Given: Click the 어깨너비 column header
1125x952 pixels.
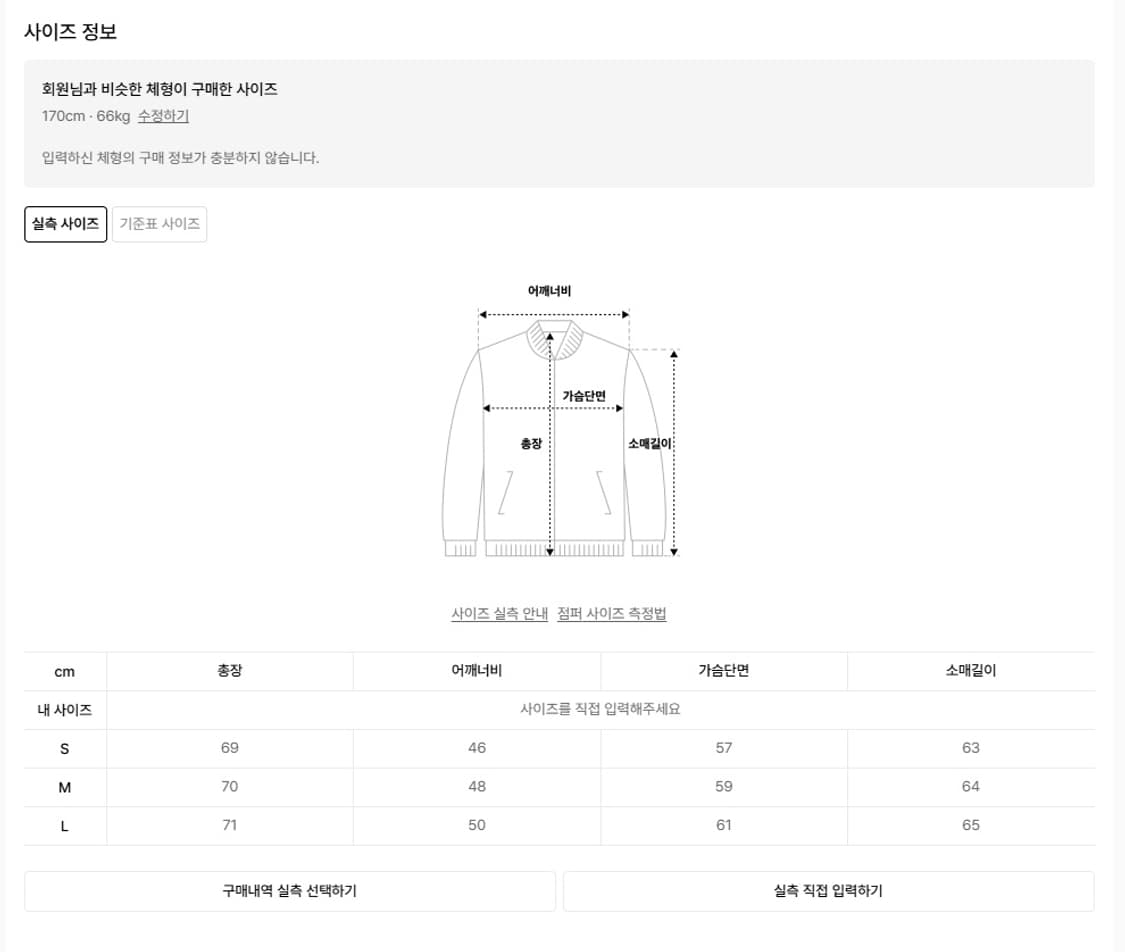Looking at the screenshot, I should click(x=476, y=671).
